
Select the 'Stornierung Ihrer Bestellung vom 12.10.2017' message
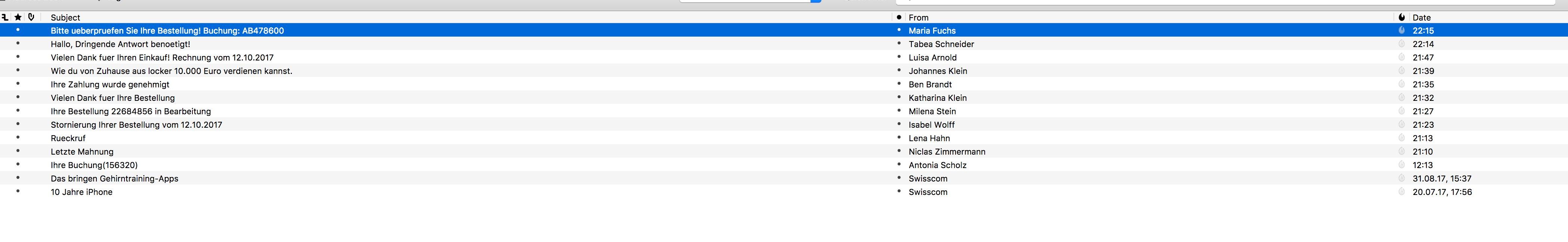[136, 125]
